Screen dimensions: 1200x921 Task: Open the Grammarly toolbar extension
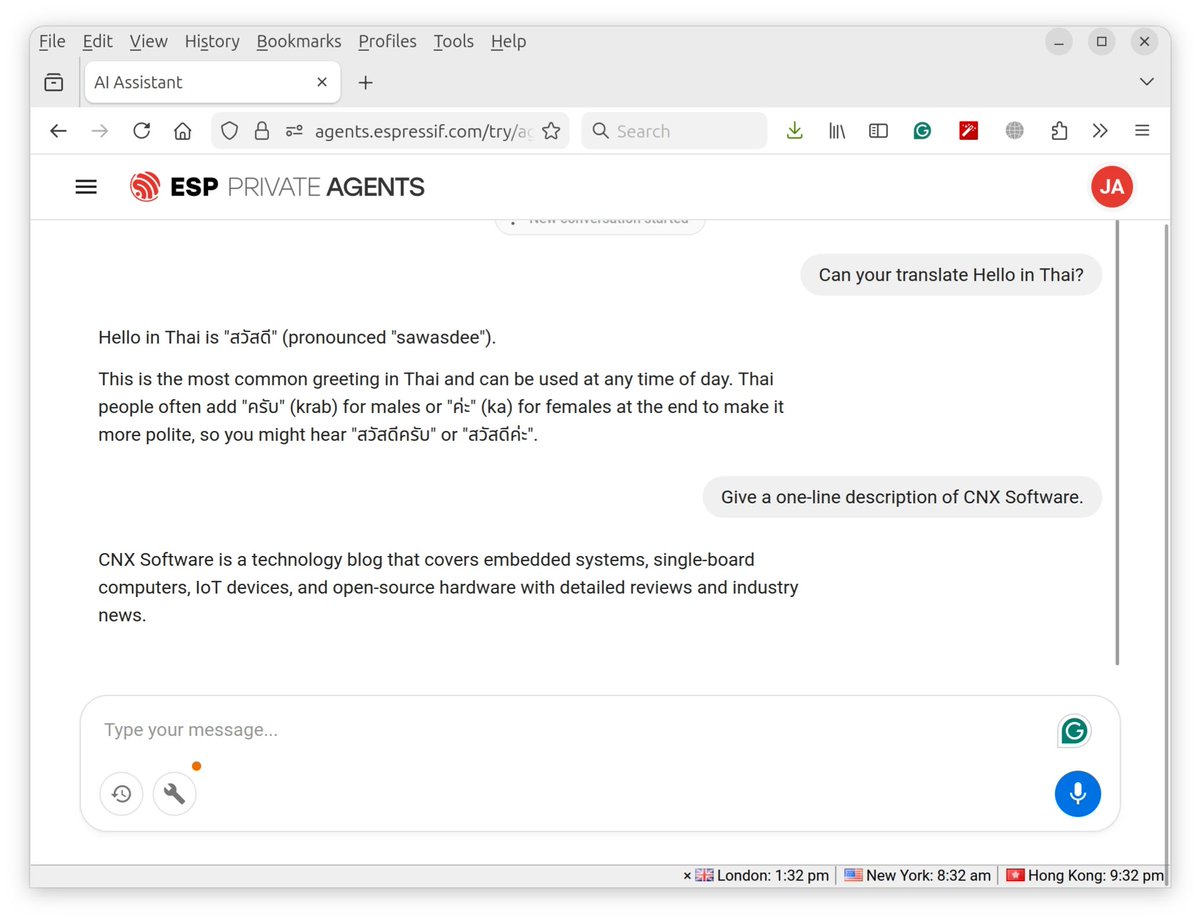point(922,131)
